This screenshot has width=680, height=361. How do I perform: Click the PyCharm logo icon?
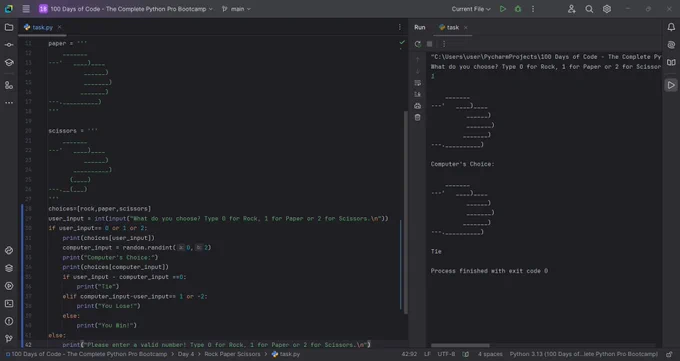(9, 9)
